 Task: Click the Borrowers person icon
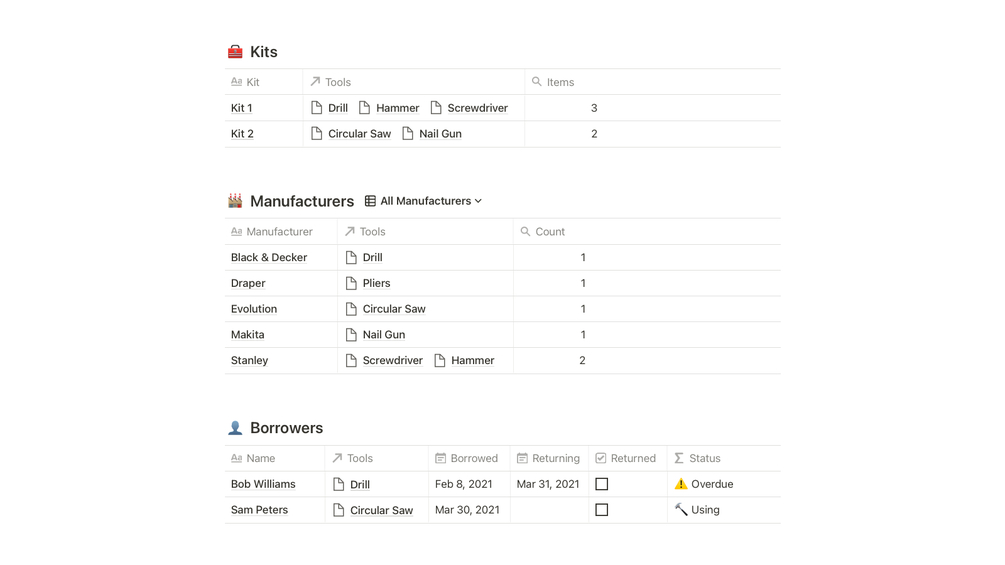click(x=235, y=428)
